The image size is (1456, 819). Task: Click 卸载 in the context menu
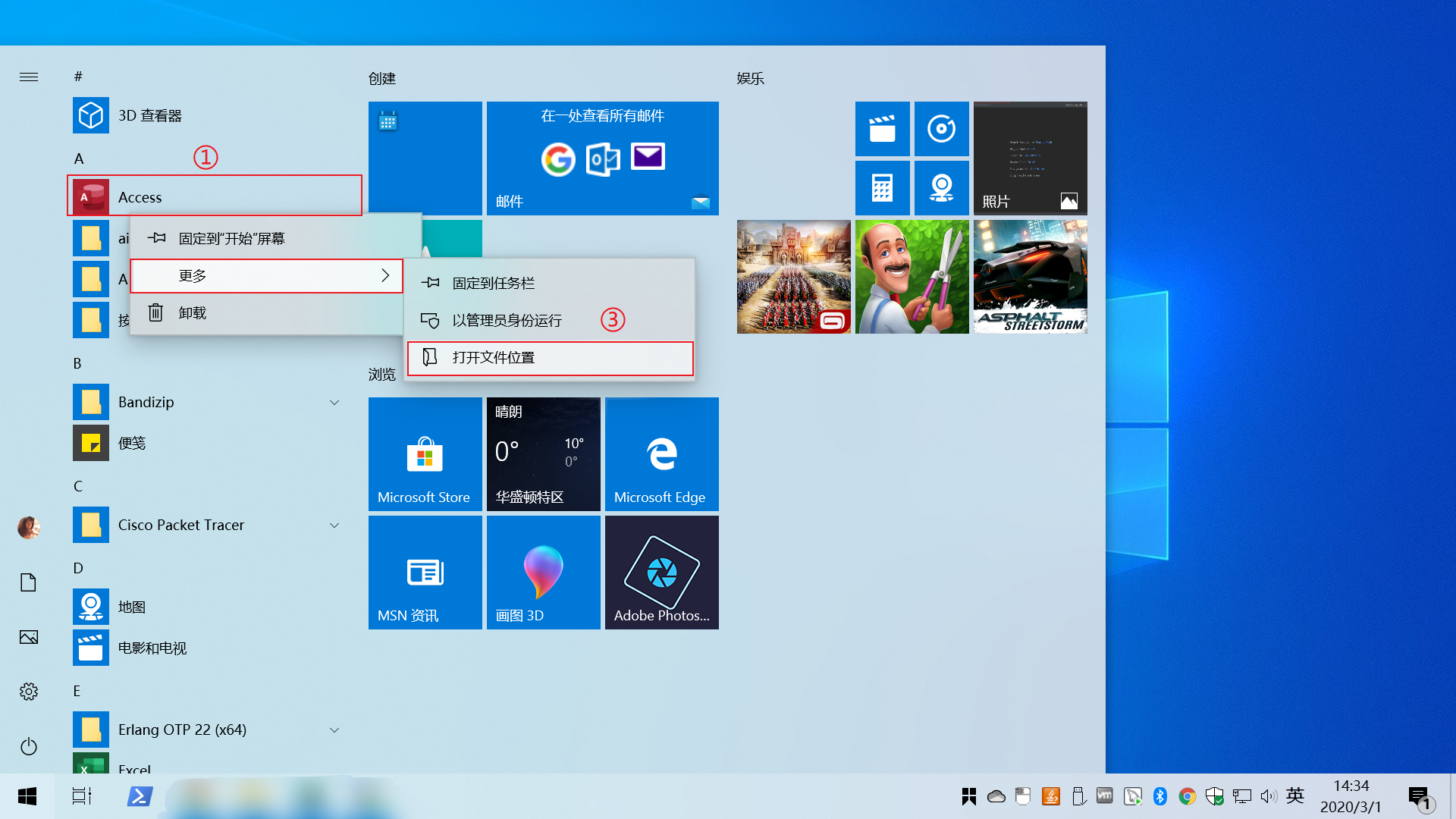point(192,313)
